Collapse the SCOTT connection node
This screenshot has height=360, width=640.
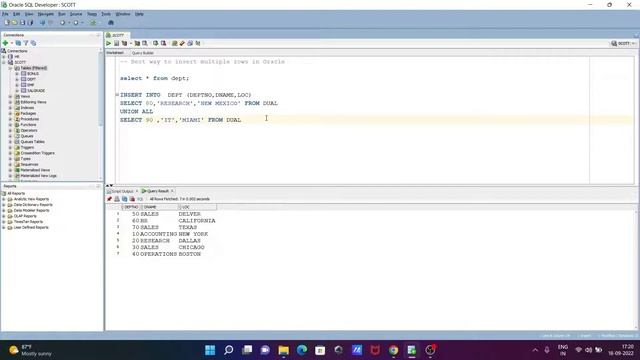tap(4, 62)
